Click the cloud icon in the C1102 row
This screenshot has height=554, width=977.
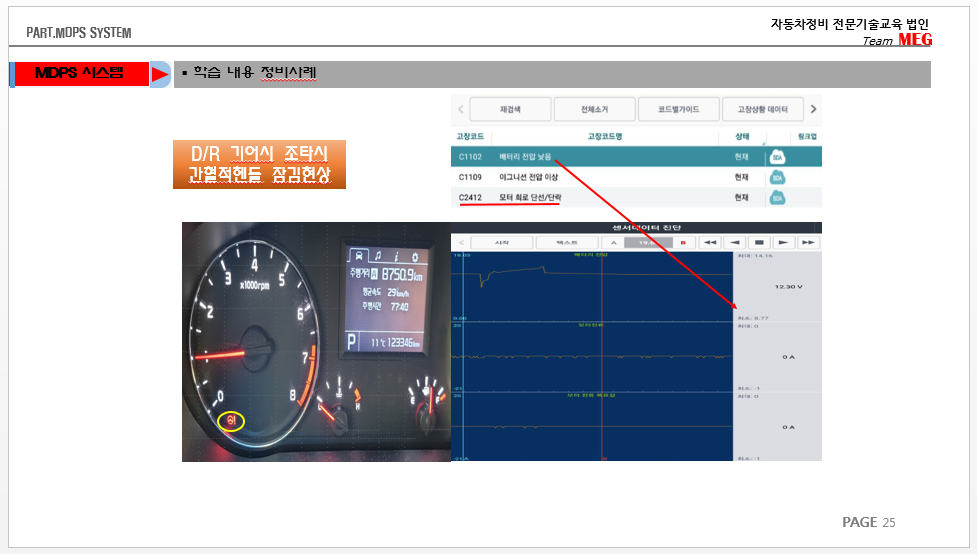coord(777,157)
